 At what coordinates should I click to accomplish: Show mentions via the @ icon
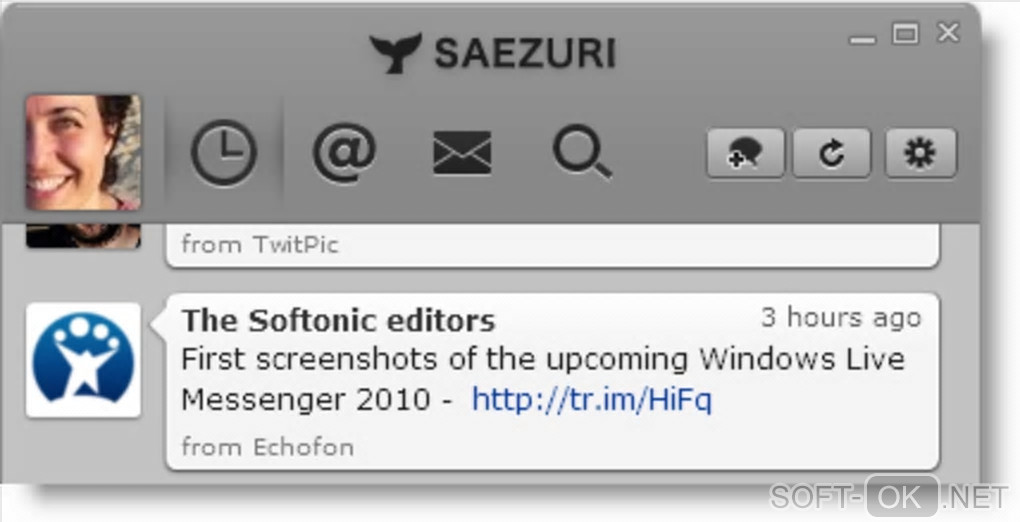344,153
